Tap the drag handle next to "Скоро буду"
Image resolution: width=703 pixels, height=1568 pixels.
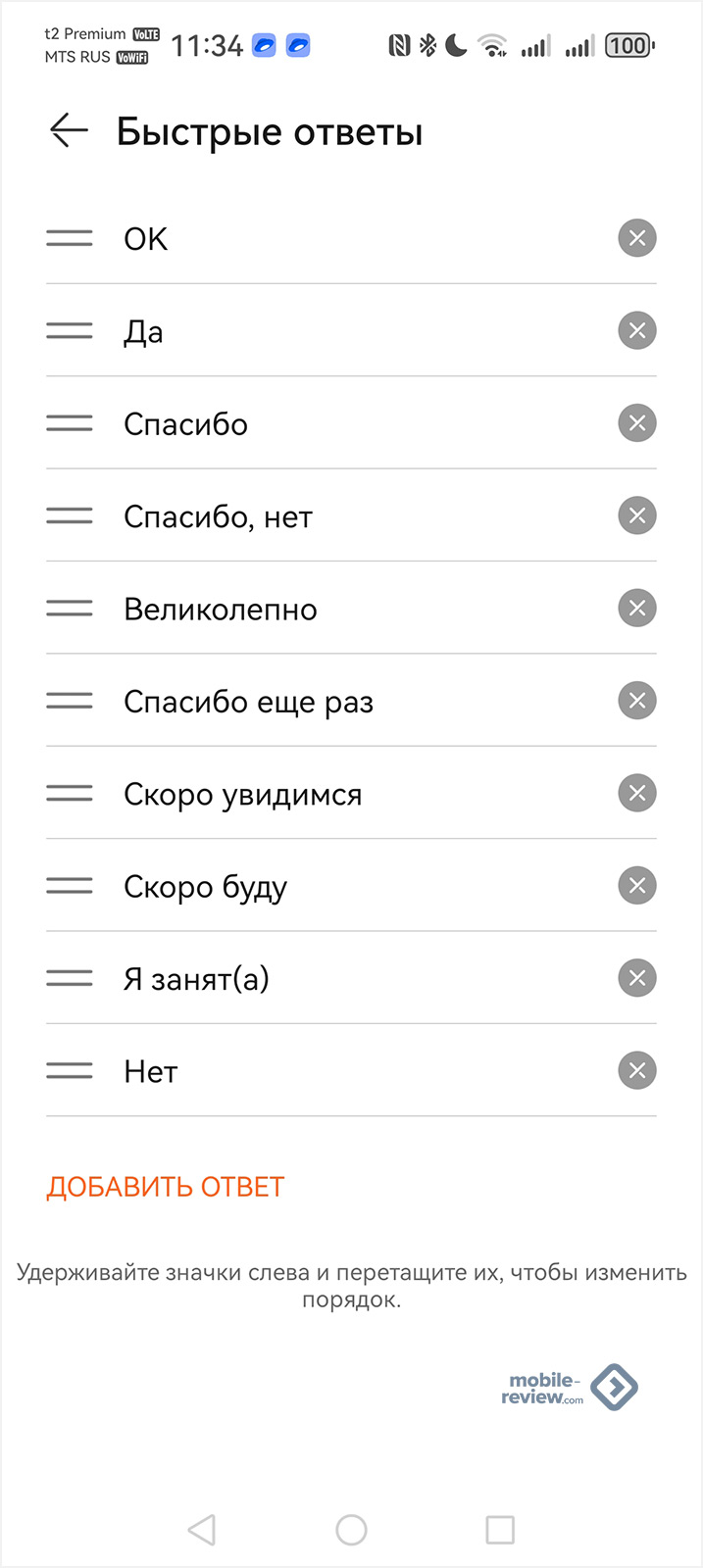(70, 886)
